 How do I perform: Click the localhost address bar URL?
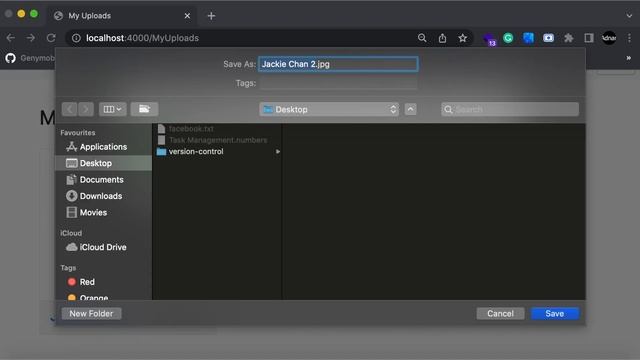(142, 38)
